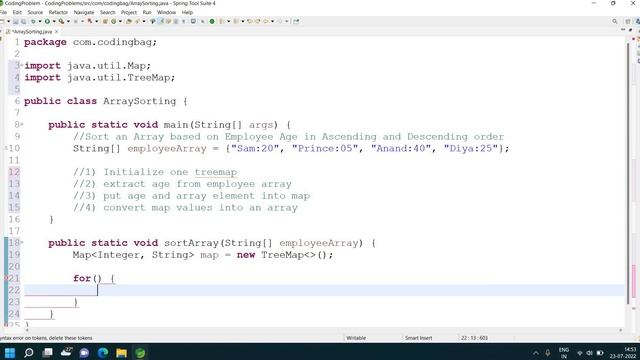Open the Windows Start menu
Viewport: 640px width, 360px height.
[10, 352]
